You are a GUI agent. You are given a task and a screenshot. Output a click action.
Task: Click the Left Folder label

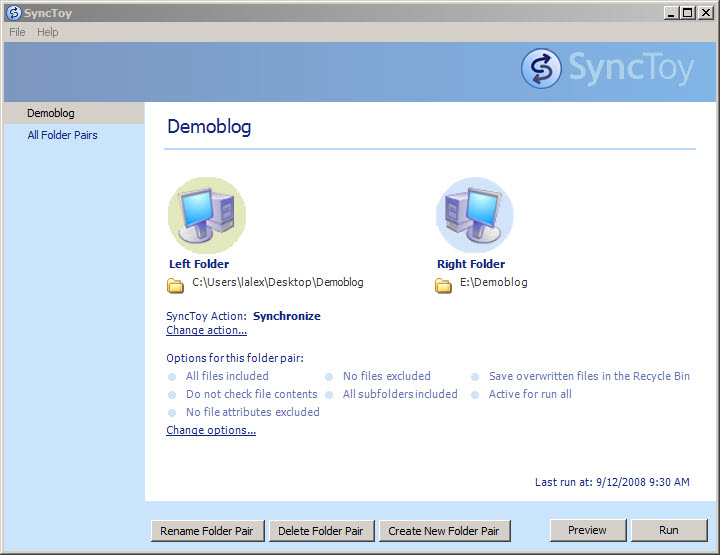pyautogui.click(x=199, y=264)
